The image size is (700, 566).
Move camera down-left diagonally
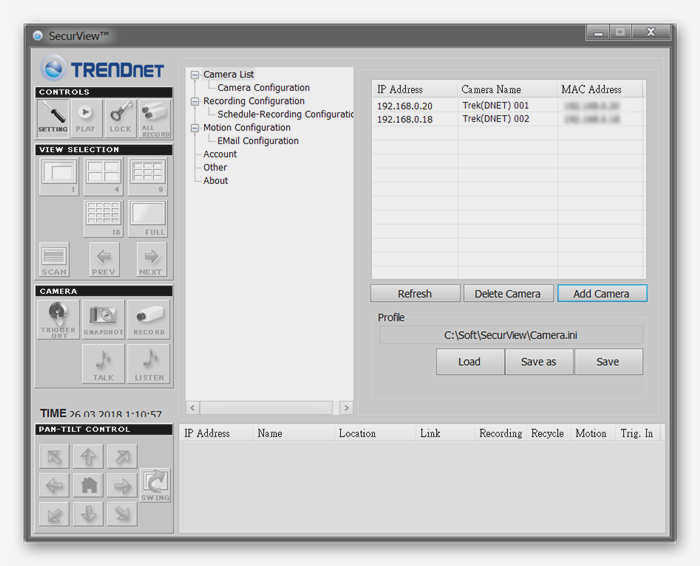(x=54, y=514)
